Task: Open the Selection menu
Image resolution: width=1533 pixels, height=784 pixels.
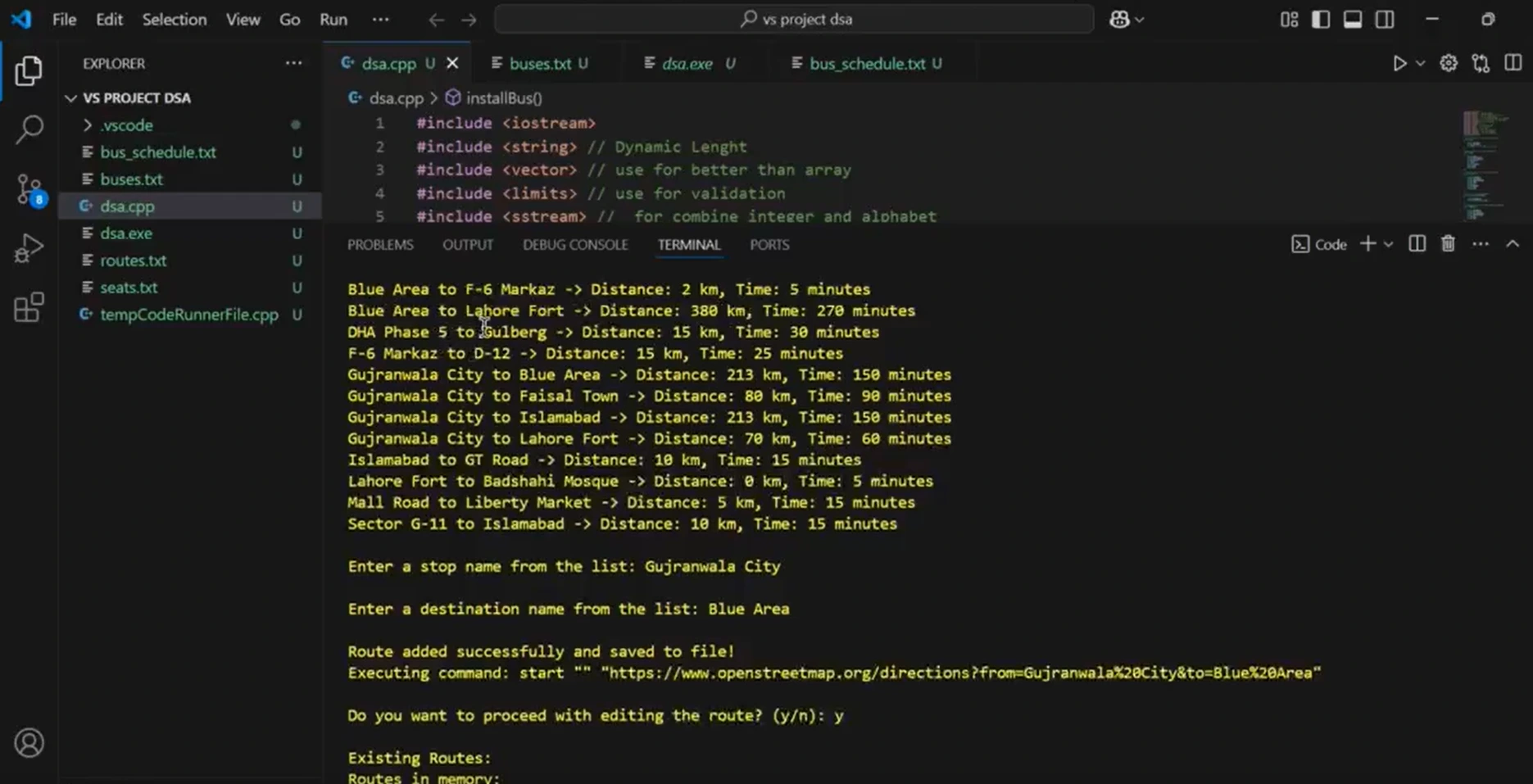Action: click(x=175, y=20)
